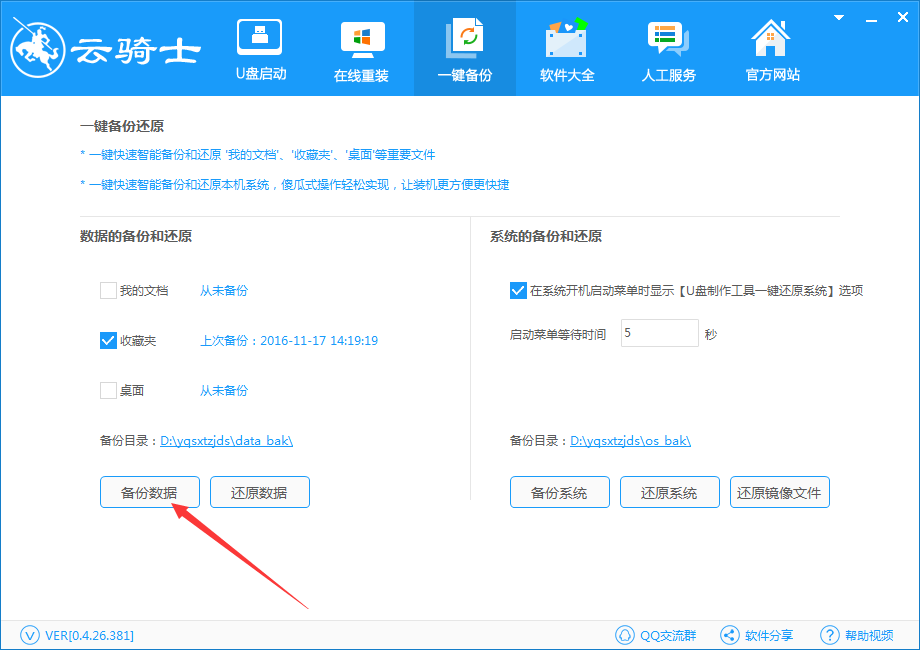This screenshot has width=920, height=650.
Task: Open the 在线重装 monitor icon
Action: click(362, 40)
